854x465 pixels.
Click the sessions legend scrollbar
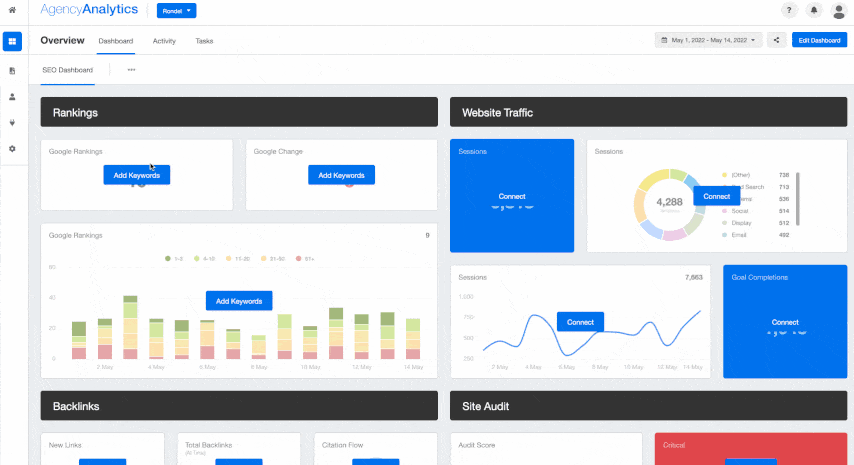point(798,199)
